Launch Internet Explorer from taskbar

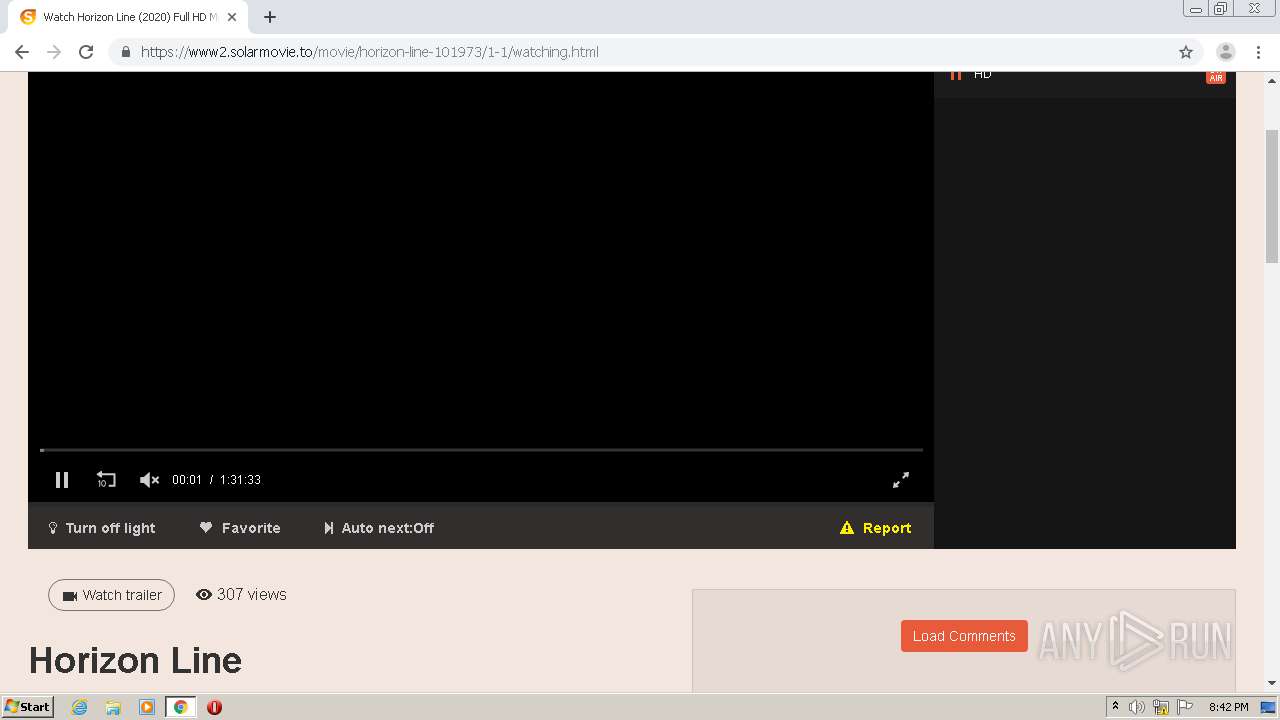(x=79, y=707)
